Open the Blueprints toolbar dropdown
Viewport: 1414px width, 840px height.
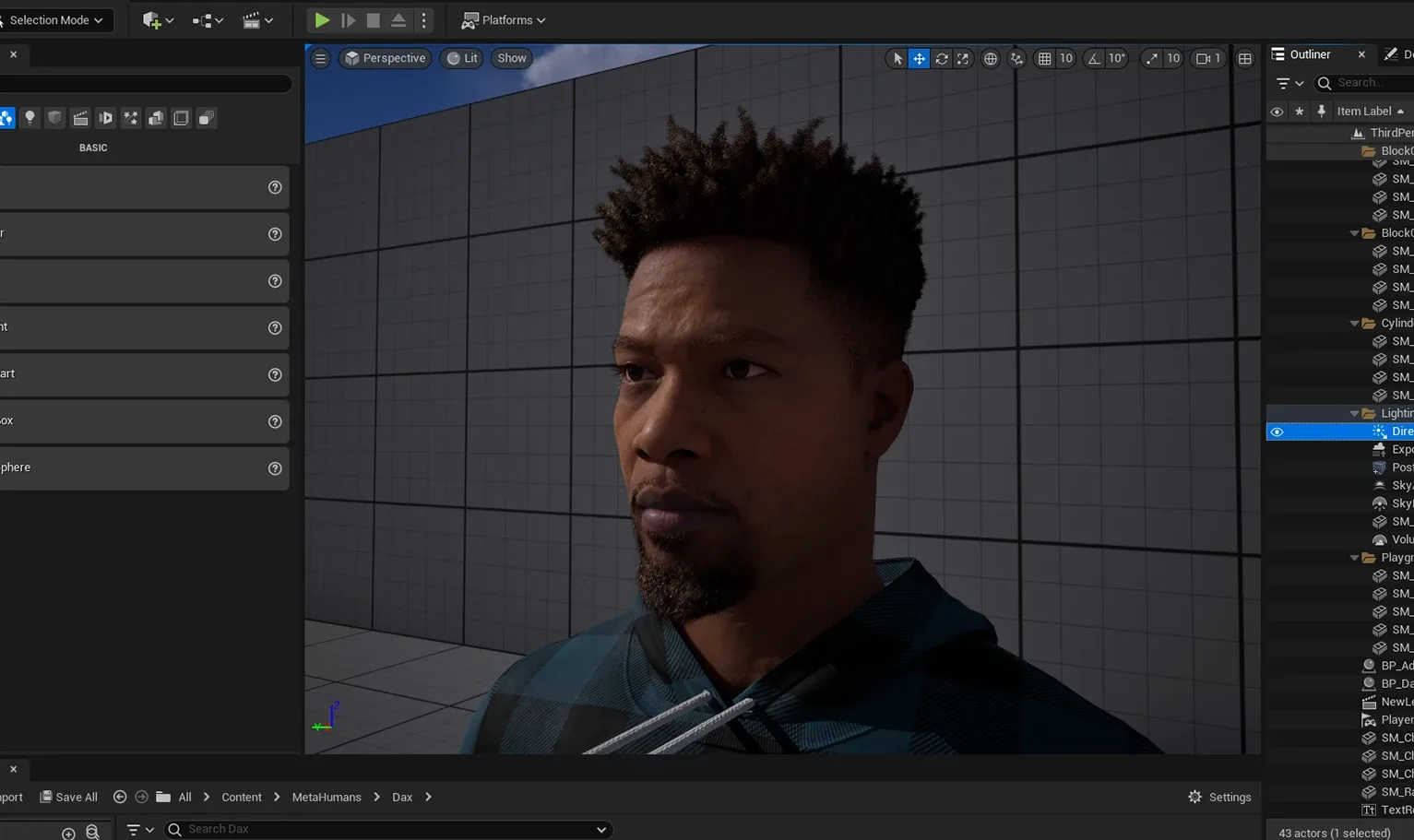coord(208,19)
